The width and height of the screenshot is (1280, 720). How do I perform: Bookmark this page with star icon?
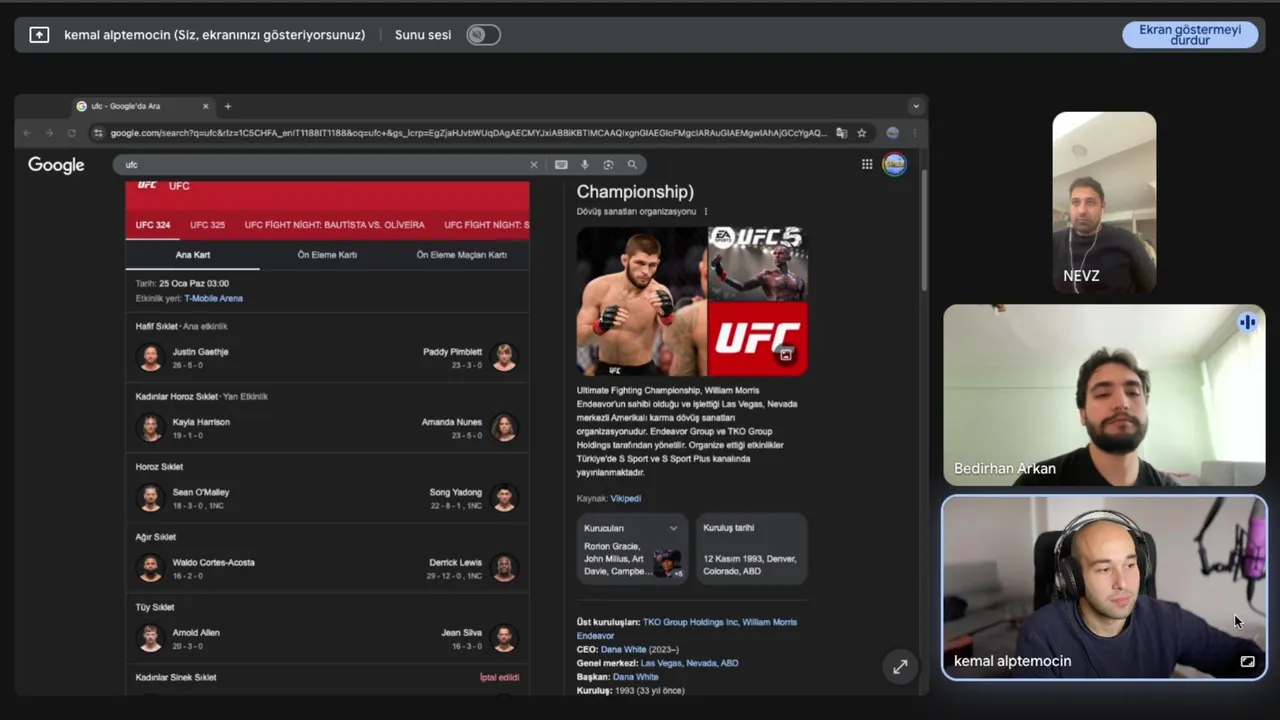(862, 133)
